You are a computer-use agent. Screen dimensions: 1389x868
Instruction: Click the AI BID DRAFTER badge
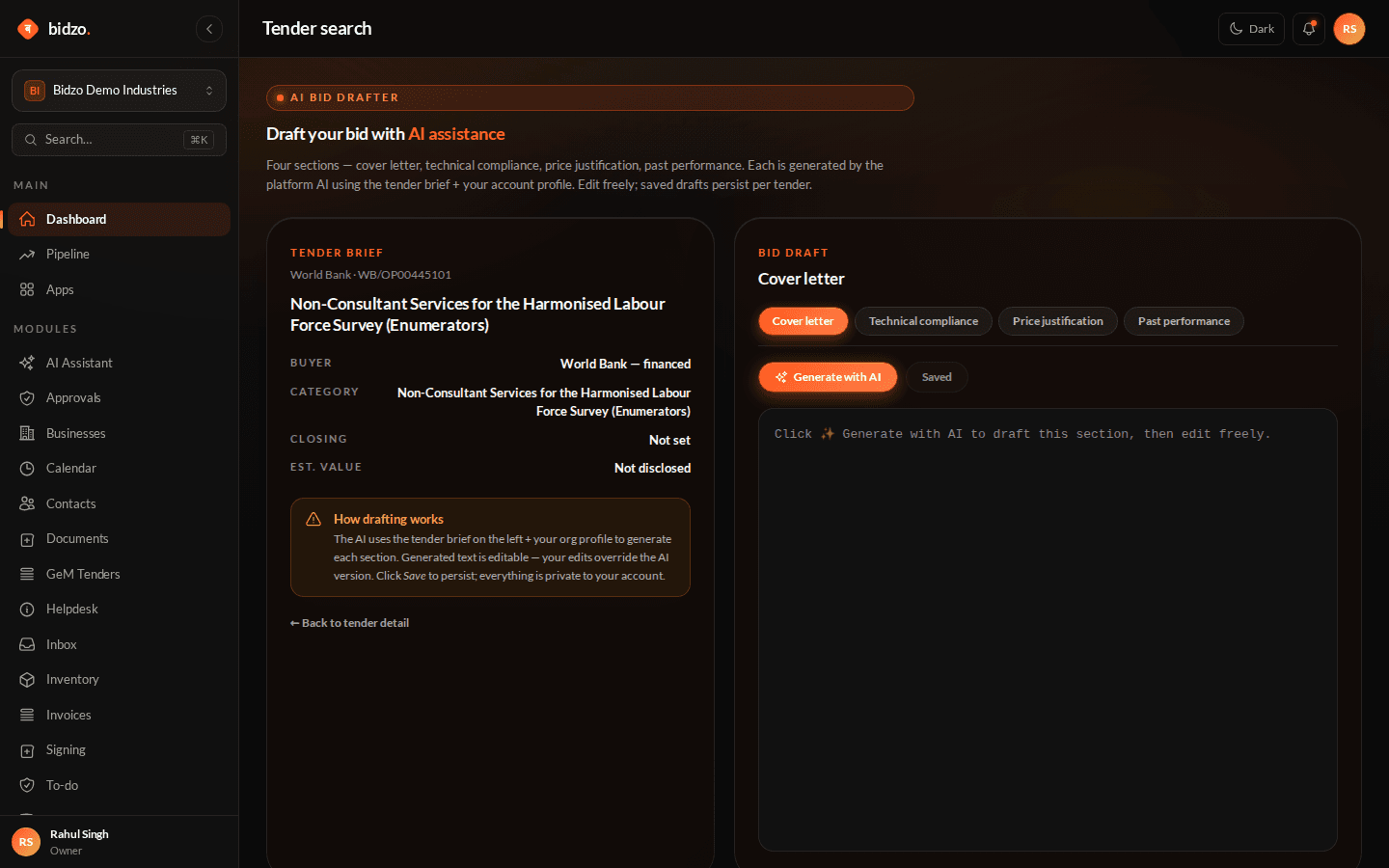(x=589, y=97)
